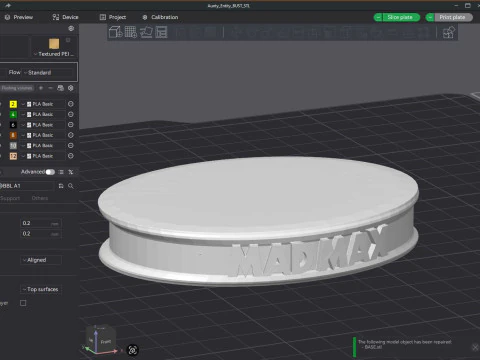Edit preset of filament 2
This screenshot has width=480, height=360.
point(71,104)
